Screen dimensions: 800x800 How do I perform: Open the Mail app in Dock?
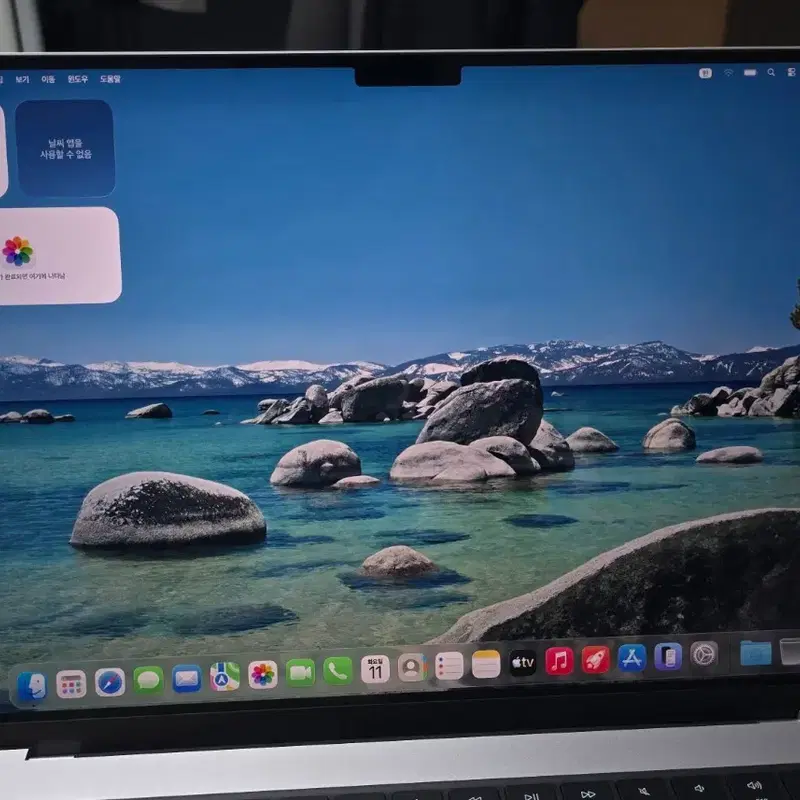(187, 679)
